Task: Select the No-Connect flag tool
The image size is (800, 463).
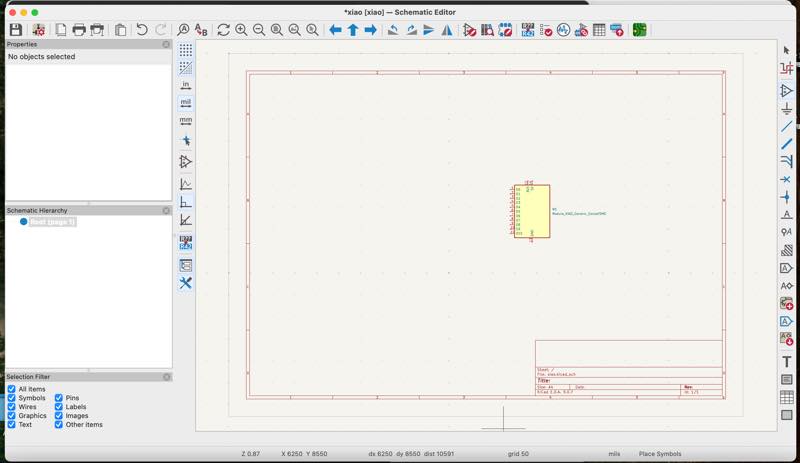Action: click(x=787, y=179)
